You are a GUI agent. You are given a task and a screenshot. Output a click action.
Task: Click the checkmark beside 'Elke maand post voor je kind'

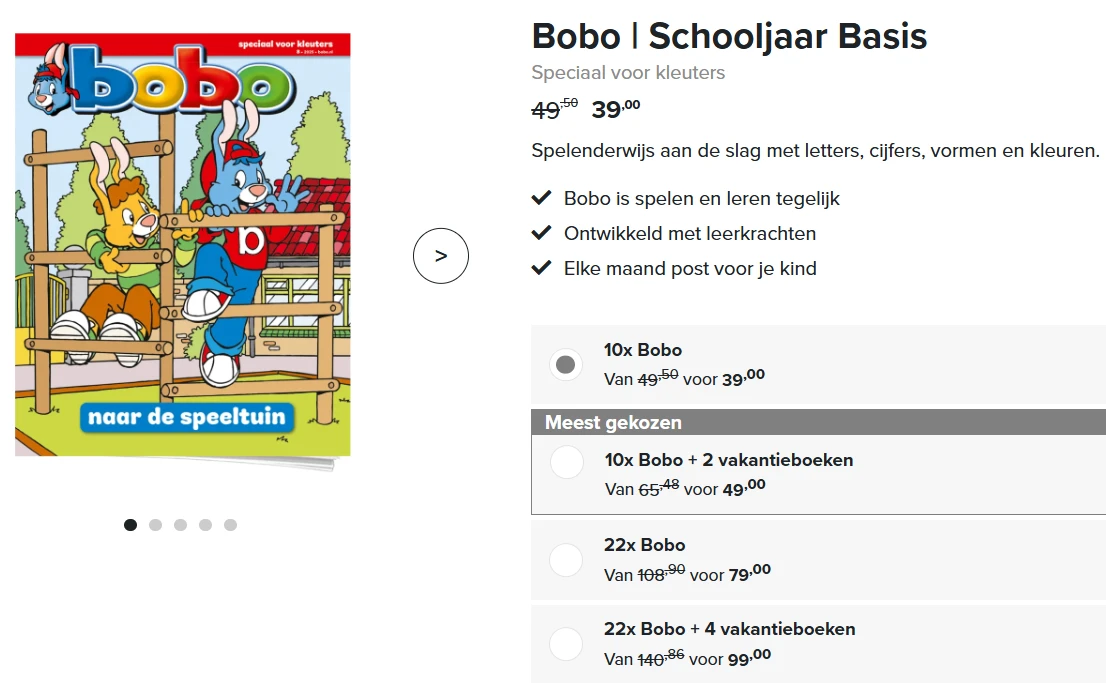pos(541,268)
